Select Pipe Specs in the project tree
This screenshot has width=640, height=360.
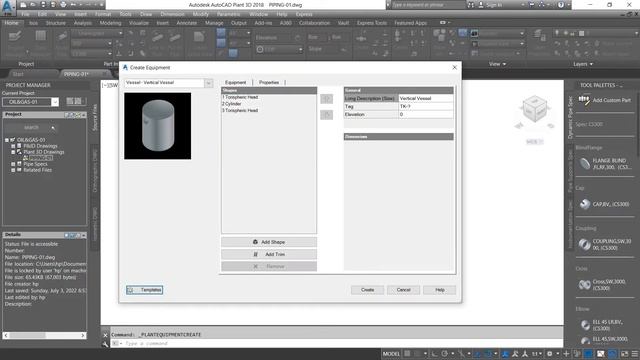pos(36,164)
